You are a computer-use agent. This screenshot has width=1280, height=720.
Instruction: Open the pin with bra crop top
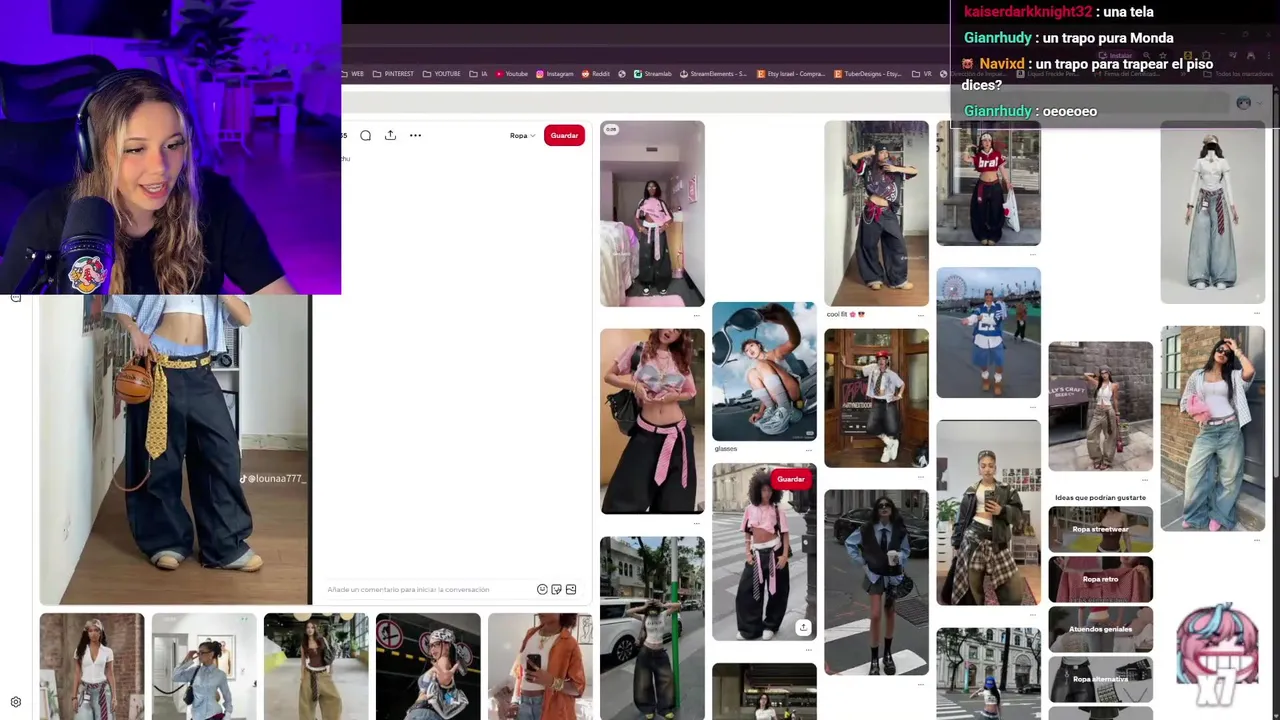coord(988,183)
